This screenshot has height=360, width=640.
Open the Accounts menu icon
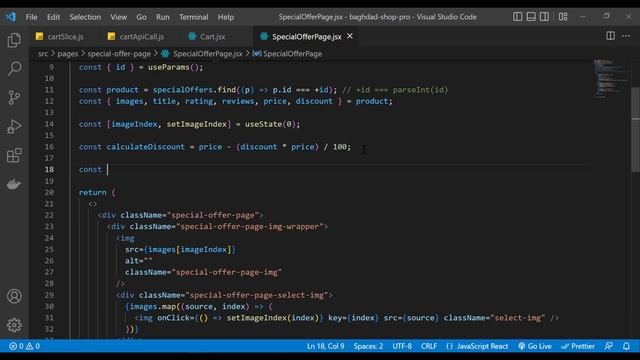coord(14,296)
